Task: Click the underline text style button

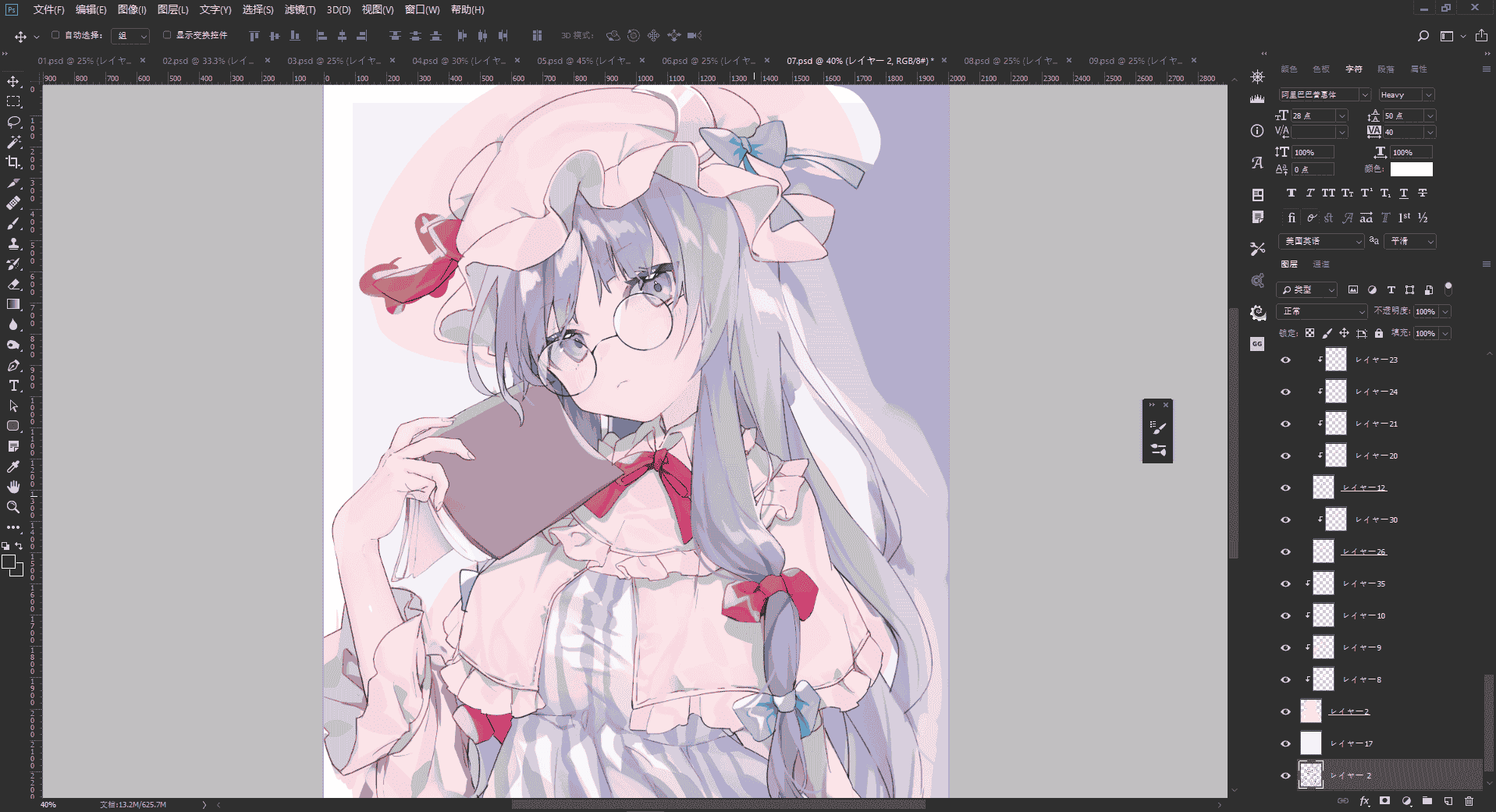Action: coord(1404,193)
